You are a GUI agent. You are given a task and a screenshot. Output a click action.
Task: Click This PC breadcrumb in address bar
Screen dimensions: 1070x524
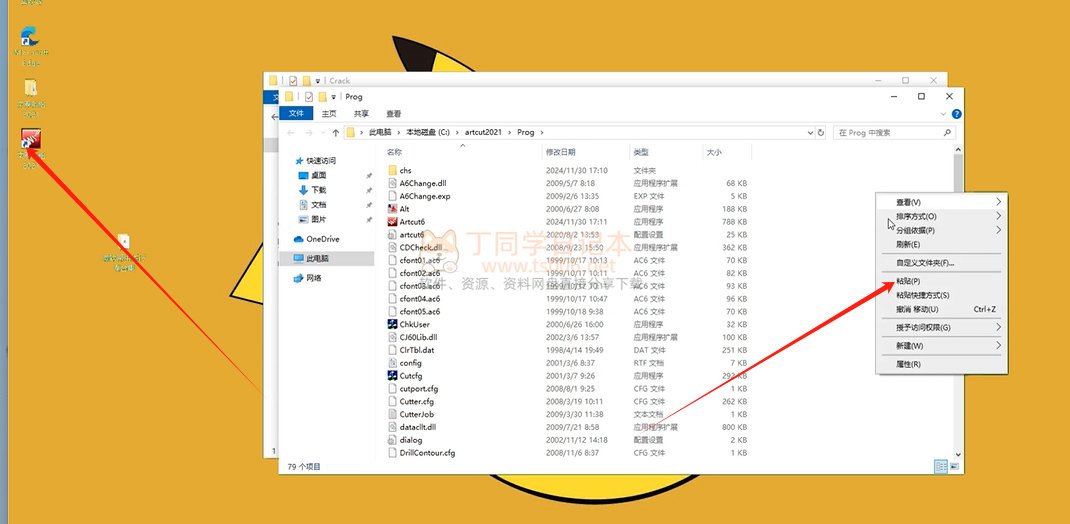click(380, 132)
